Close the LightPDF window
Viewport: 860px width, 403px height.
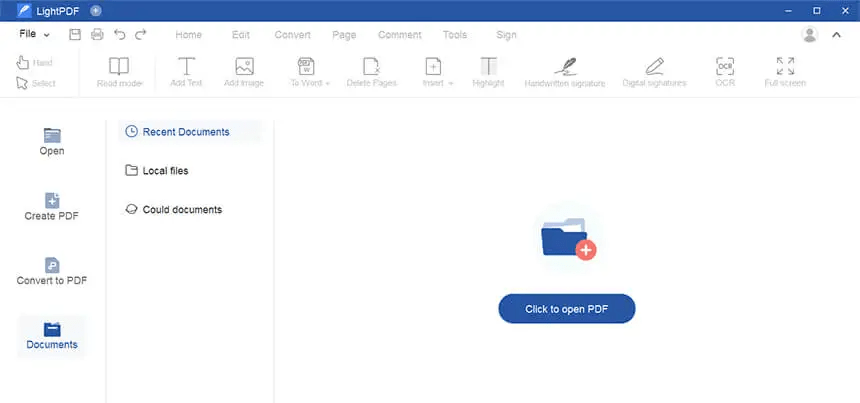coord(845,10)
